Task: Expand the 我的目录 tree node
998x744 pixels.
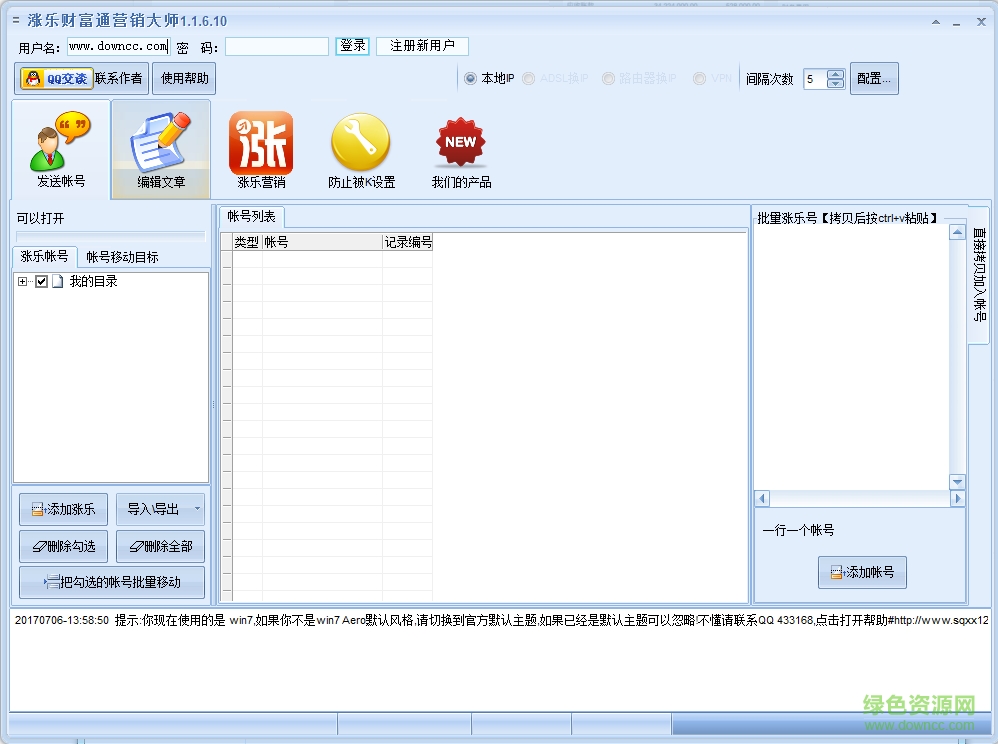Action: click(22, 281)
